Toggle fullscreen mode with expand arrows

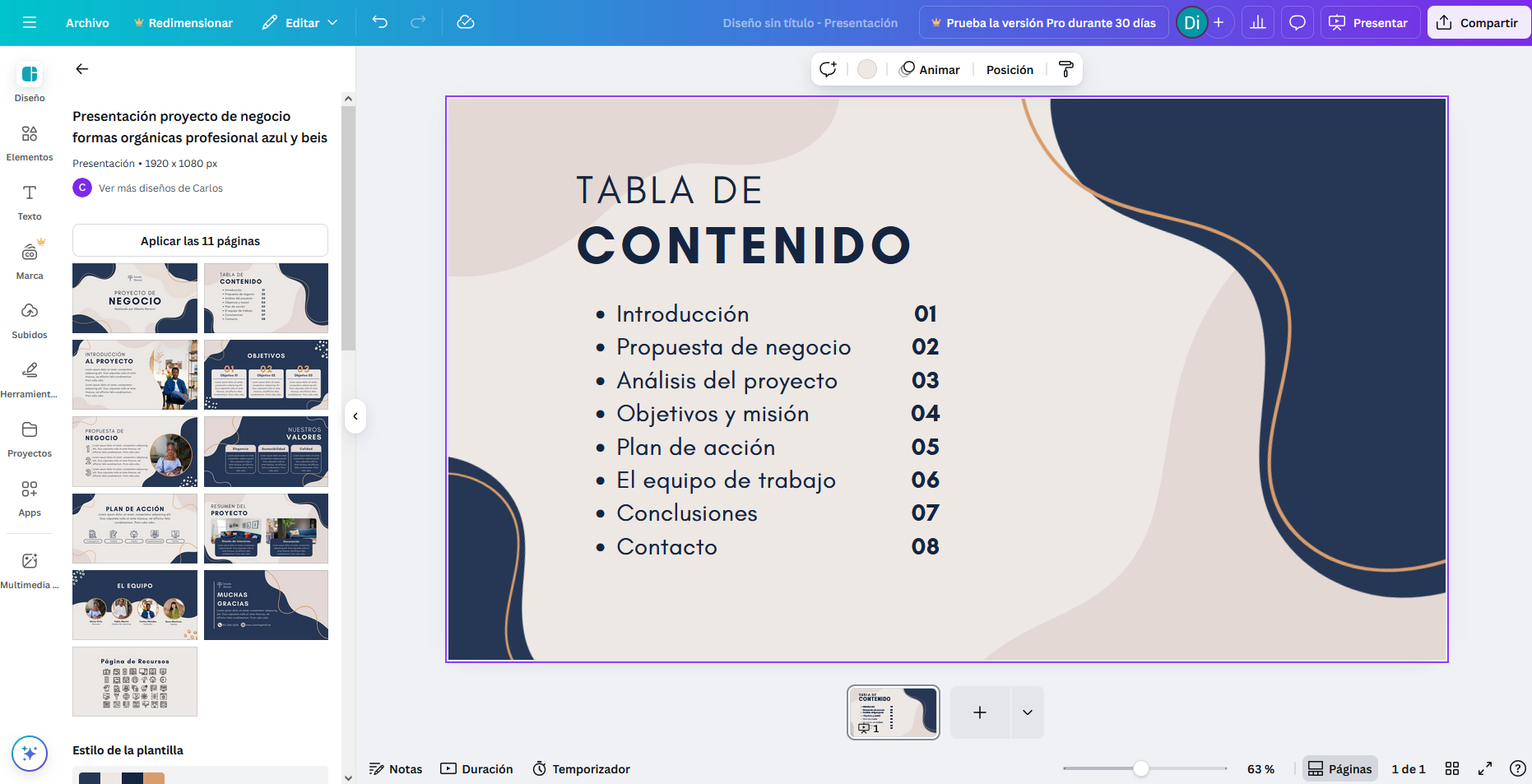pos(1485,768)
